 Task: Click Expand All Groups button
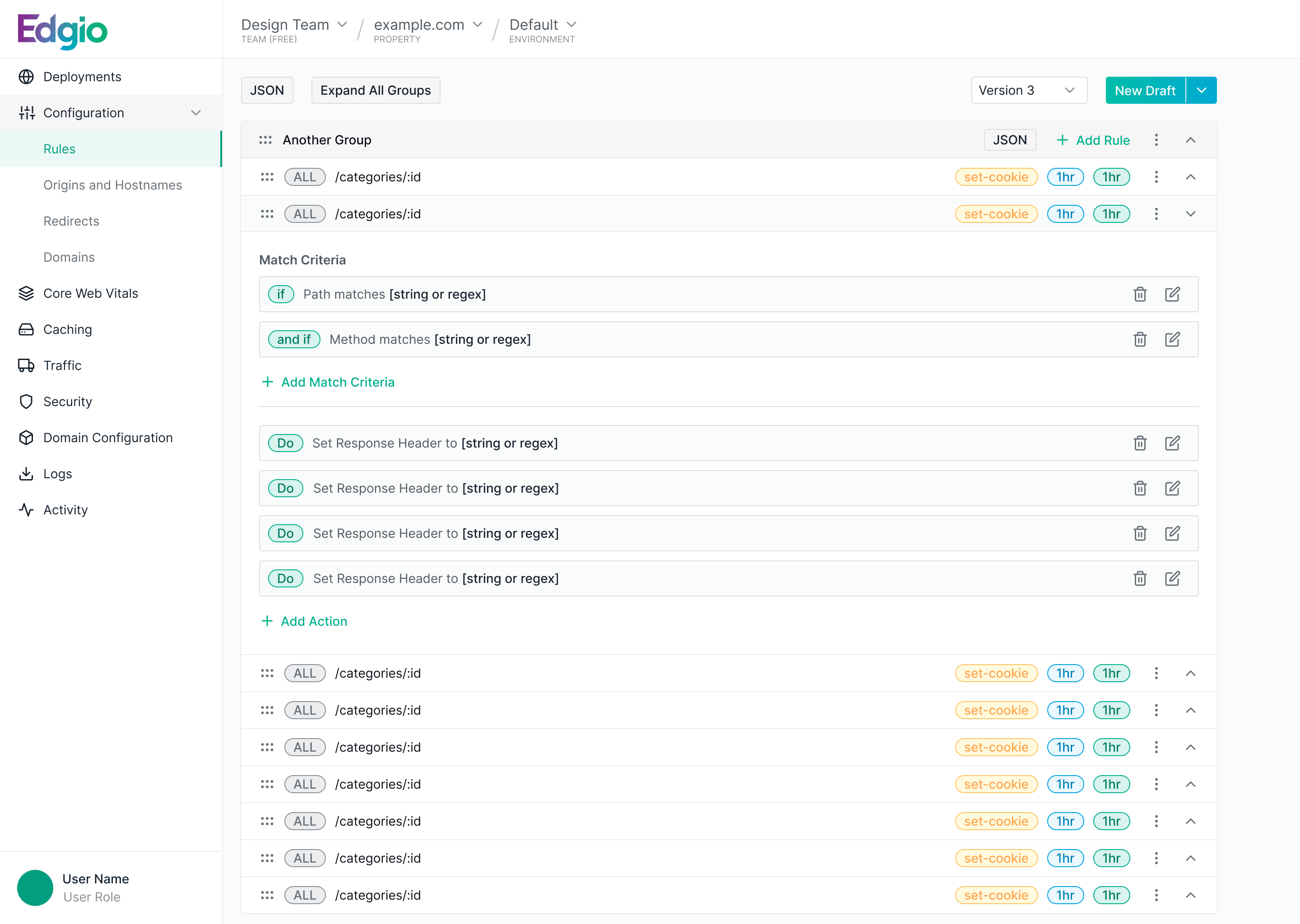tap(375, 91)
